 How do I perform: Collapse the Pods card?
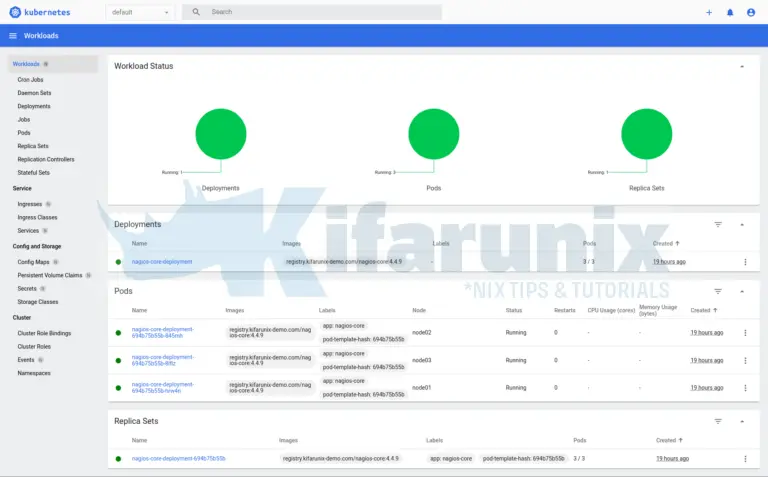[x=742, y=291]
